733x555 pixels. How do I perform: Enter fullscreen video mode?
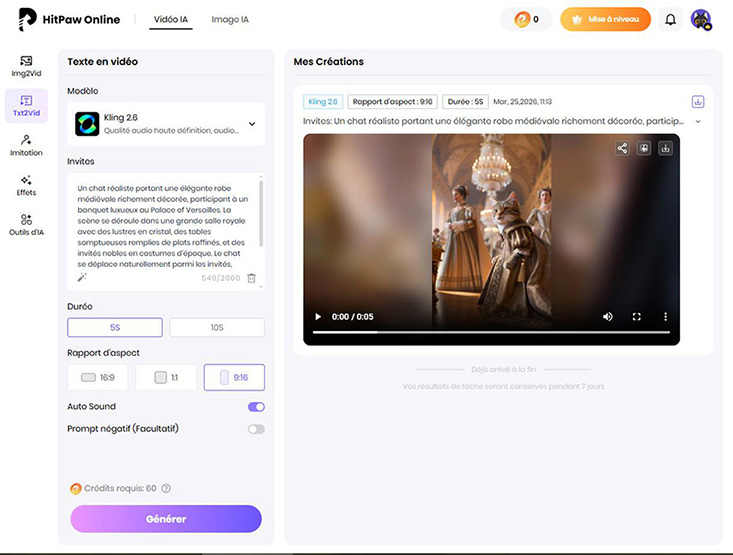(636, 317)
